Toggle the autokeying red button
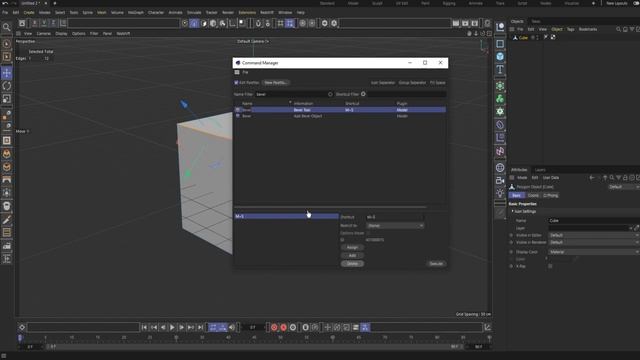The height and width of the screenshot is (360, 640). (x=284, y=327)
